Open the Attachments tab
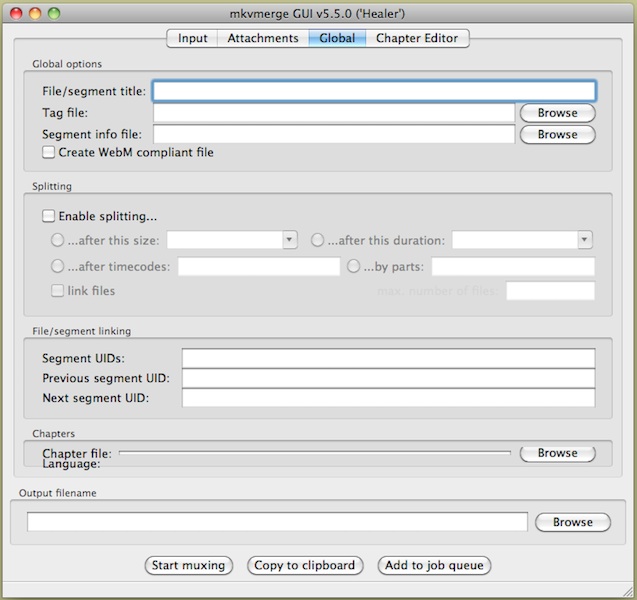 click(262, 38)
